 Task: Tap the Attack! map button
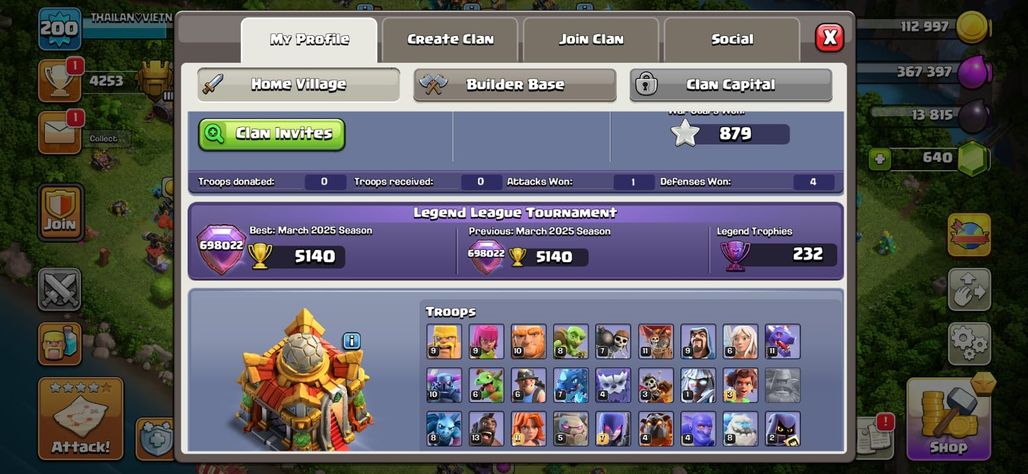tap(81, 418)
